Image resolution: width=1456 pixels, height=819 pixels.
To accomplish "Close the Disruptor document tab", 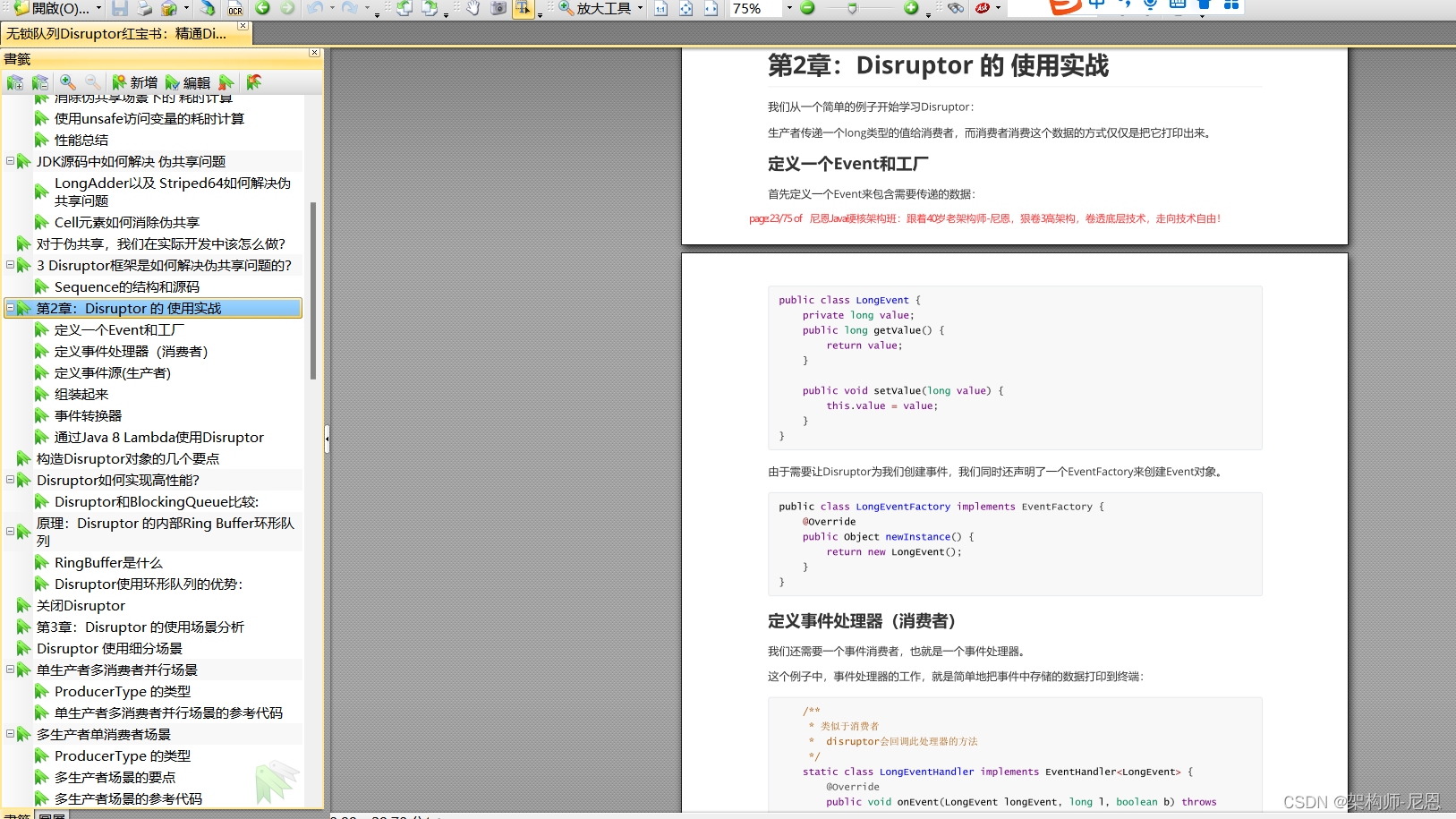I will [x=243, y=27].
